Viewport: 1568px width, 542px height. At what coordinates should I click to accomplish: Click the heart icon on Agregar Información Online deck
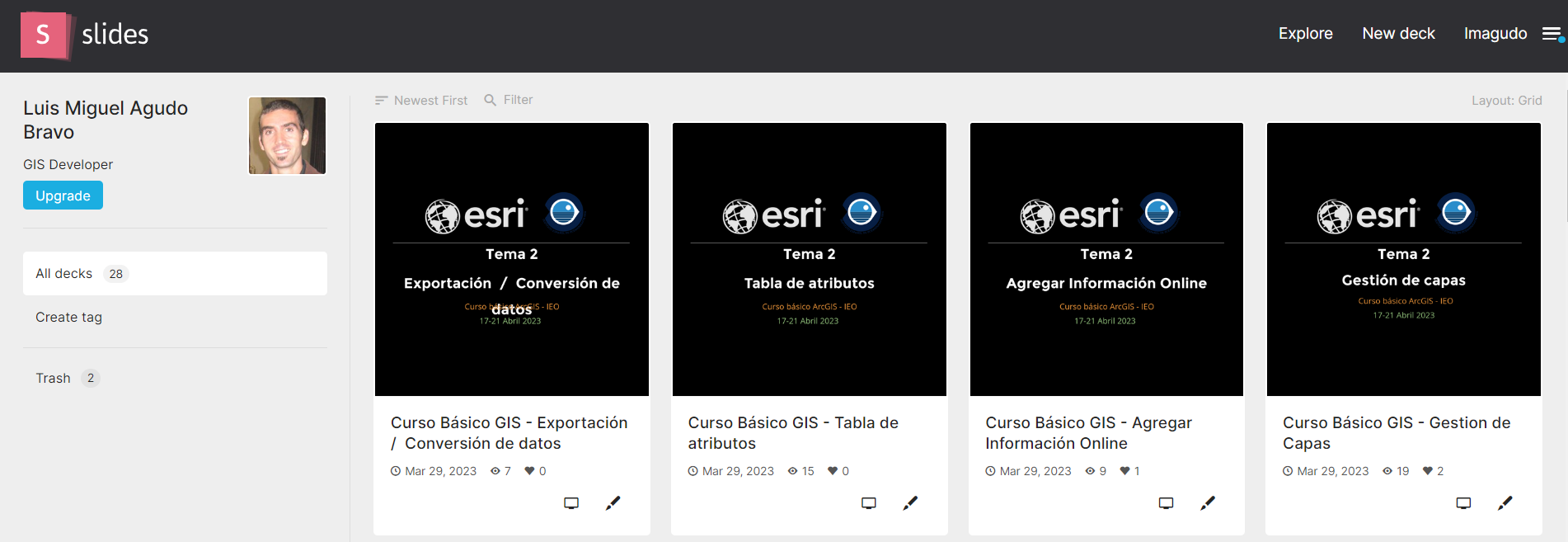click(x=1124, y=471)
